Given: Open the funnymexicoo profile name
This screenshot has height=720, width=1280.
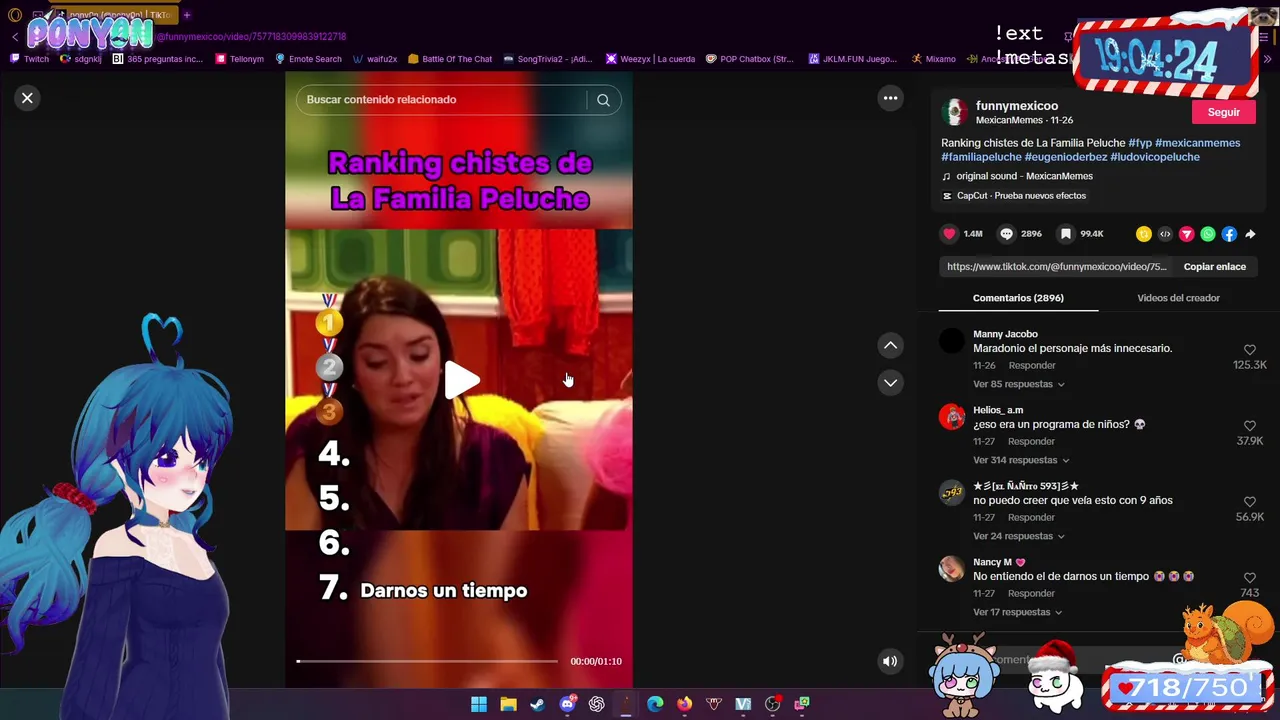Looking at the screenshot, I should click(x=1016, y=106).
